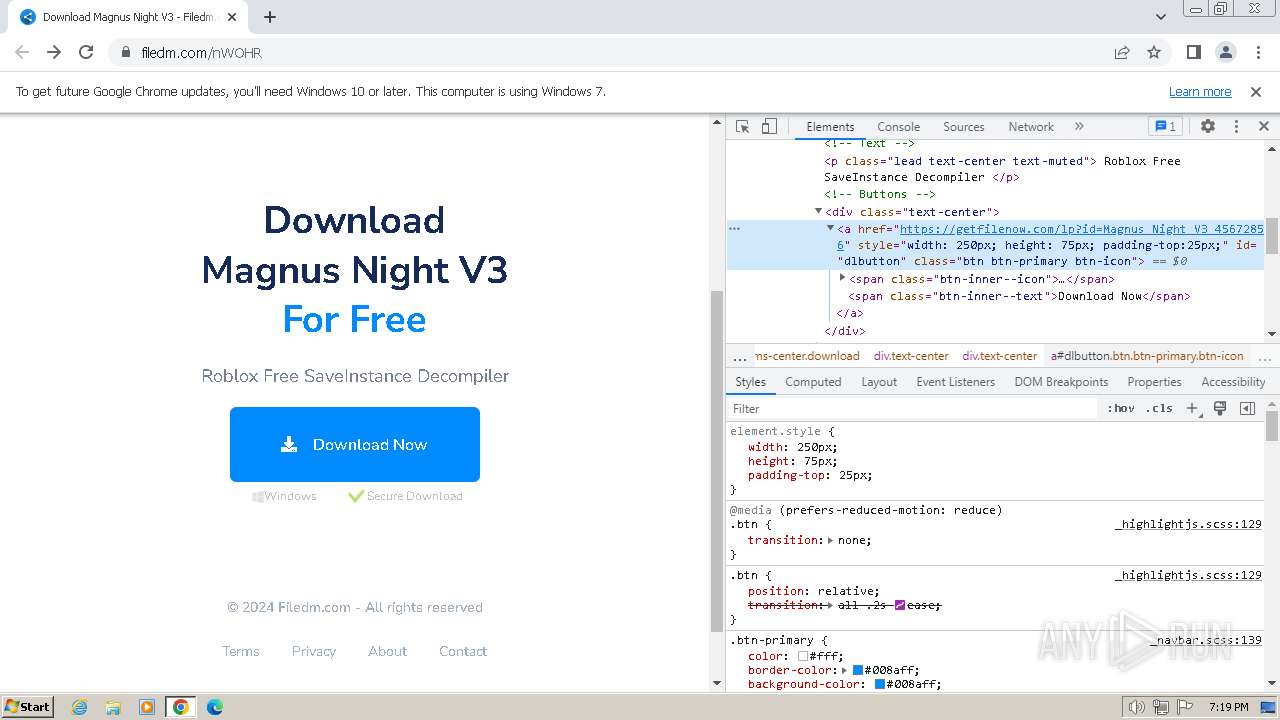Open the Layout tab

[x=879, y=382]
